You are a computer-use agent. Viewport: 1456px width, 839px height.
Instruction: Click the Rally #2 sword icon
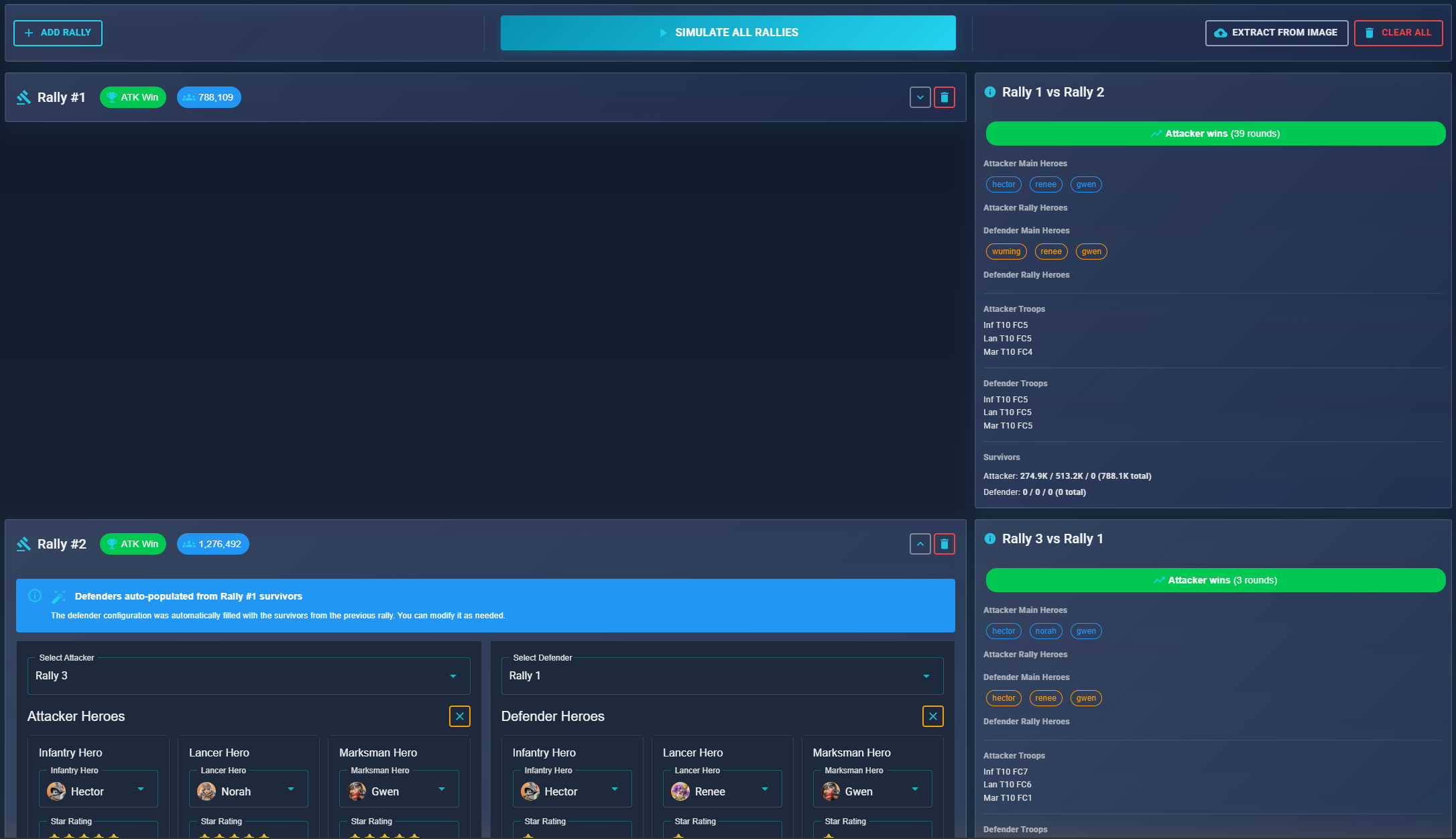(x=23, y=544)
